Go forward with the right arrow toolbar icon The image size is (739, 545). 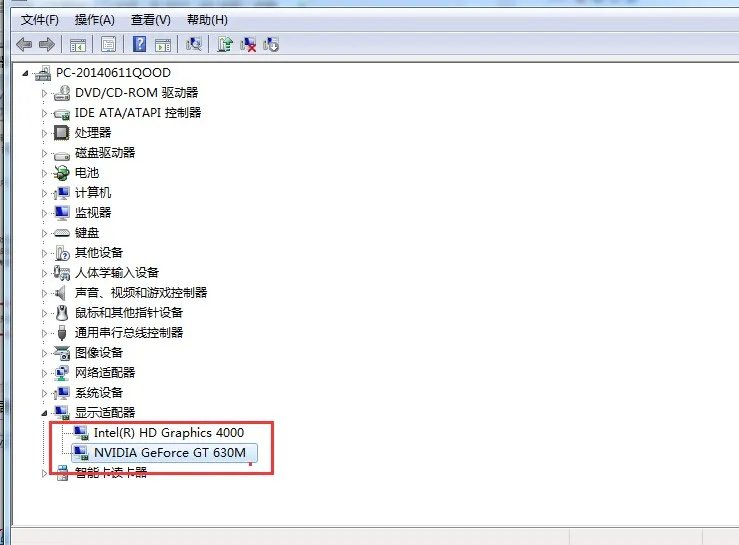coord(47,45)
